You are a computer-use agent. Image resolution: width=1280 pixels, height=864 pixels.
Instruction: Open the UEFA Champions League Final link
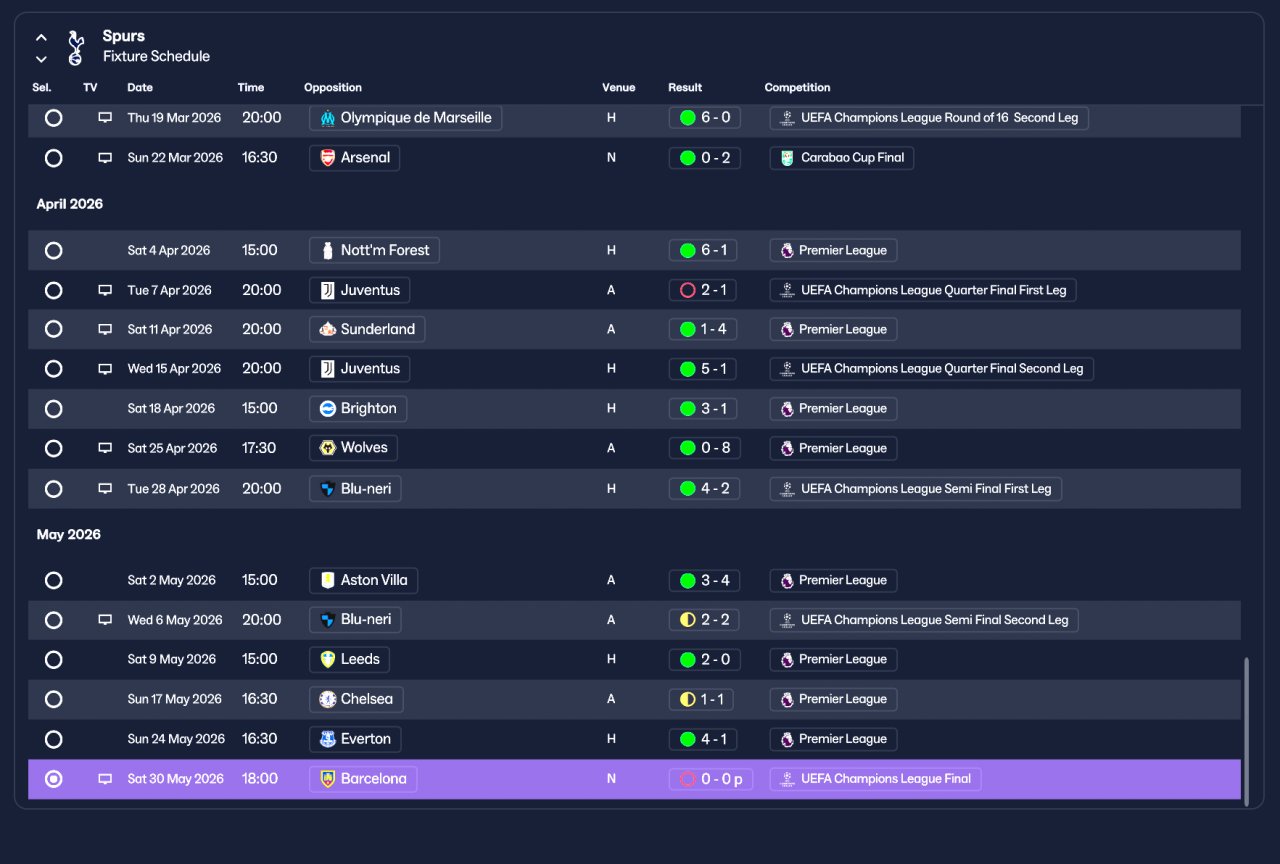click(875, 779)
